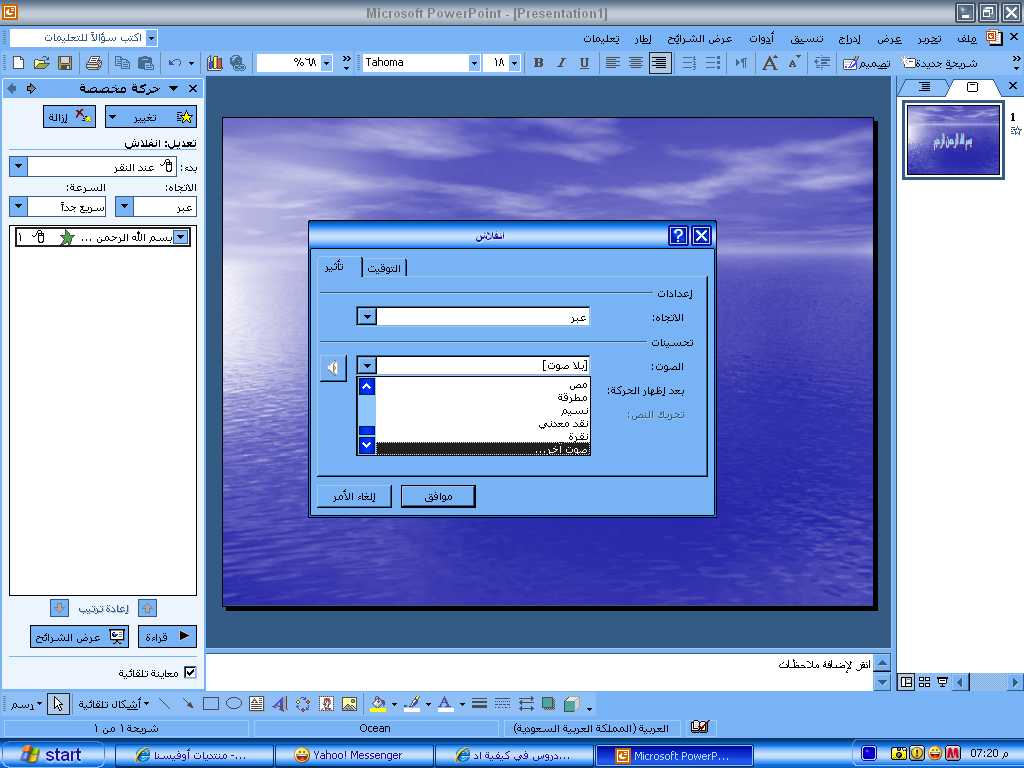Switch to Normal view button

coord(906,682)
